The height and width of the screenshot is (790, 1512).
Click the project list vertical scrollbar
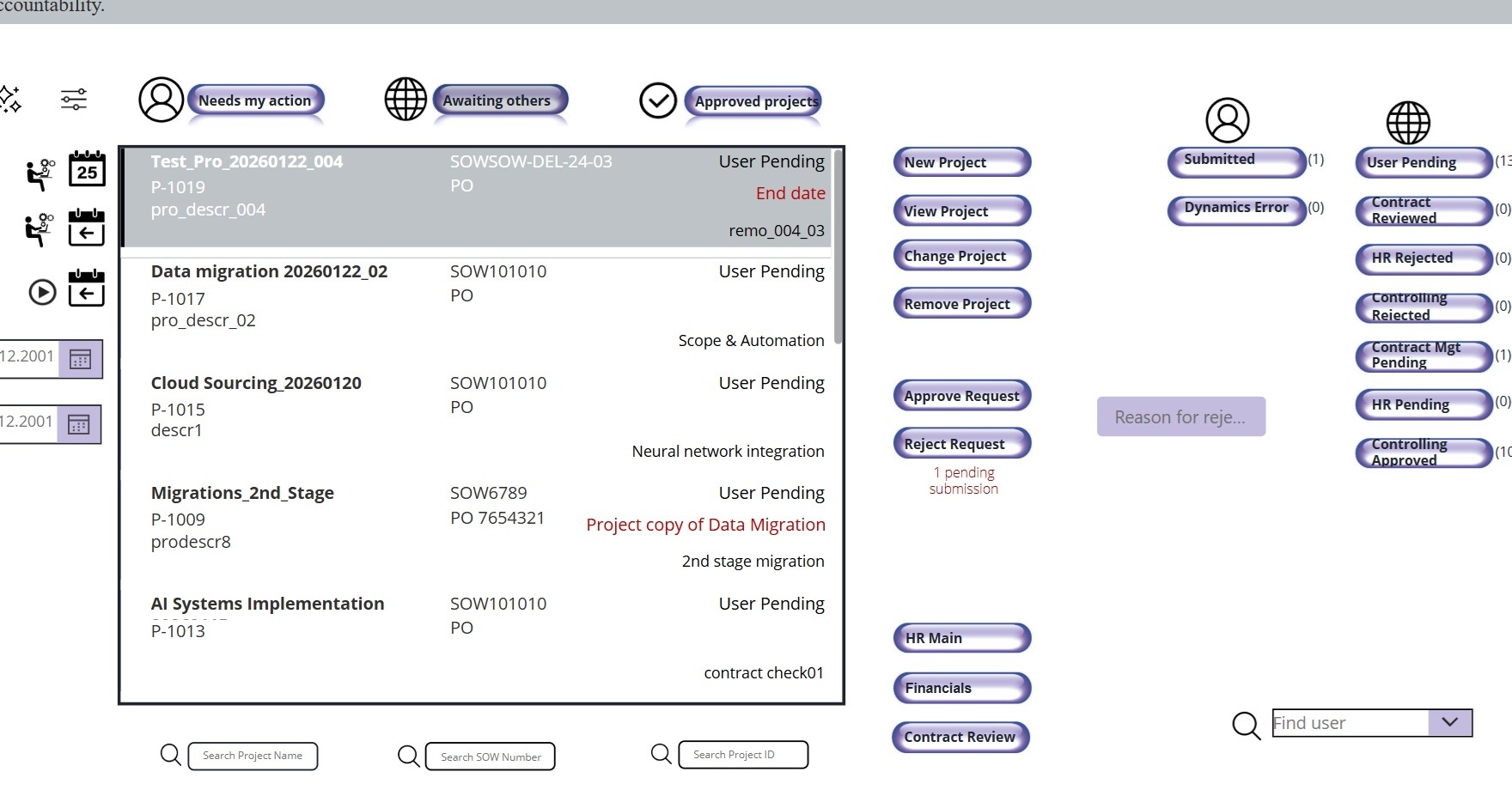[x=838, y=249]
